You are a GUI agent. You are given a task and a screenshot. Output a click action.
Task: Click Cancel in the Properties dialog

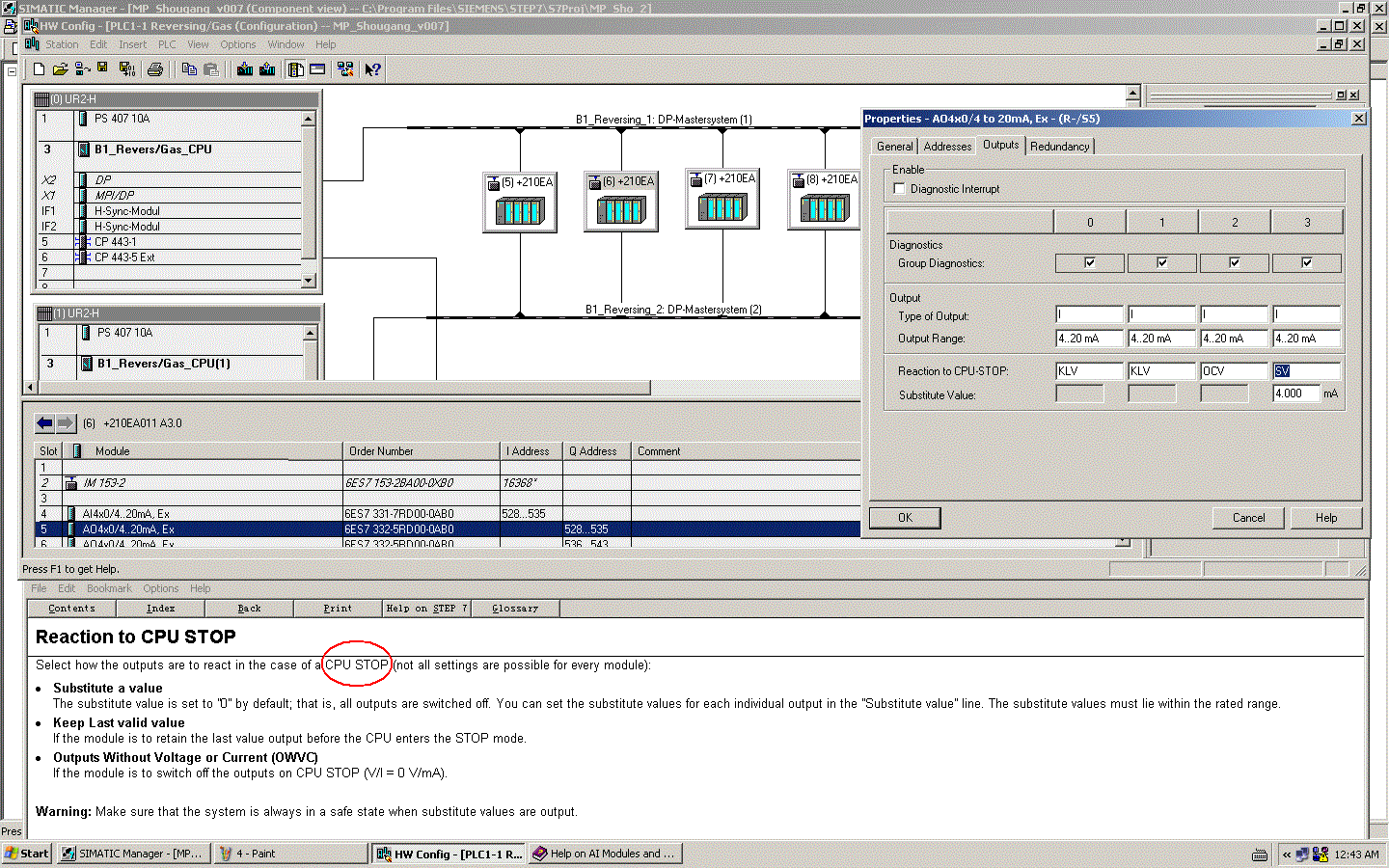tap(1248, 518)
